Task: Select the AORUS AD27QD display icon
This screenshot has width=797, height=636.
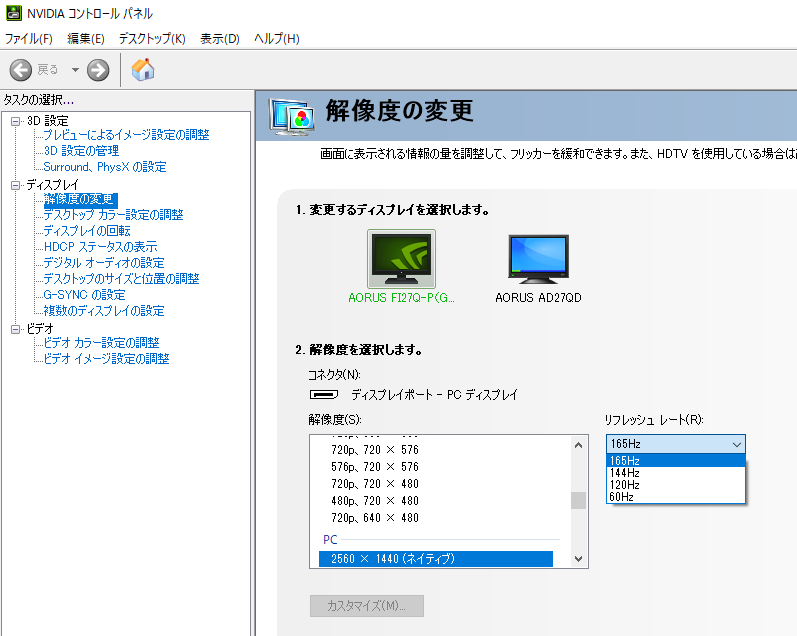Action: [x=538, y=259]
